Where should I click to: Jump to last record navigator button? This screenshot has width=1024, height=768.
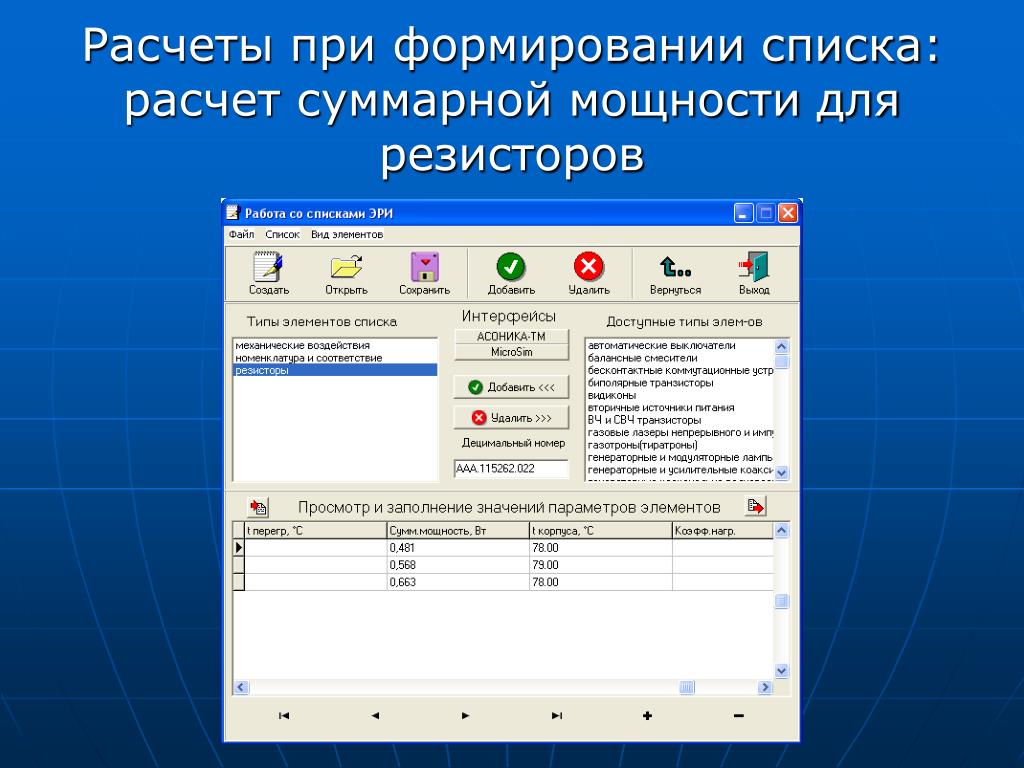pos(556,716)
